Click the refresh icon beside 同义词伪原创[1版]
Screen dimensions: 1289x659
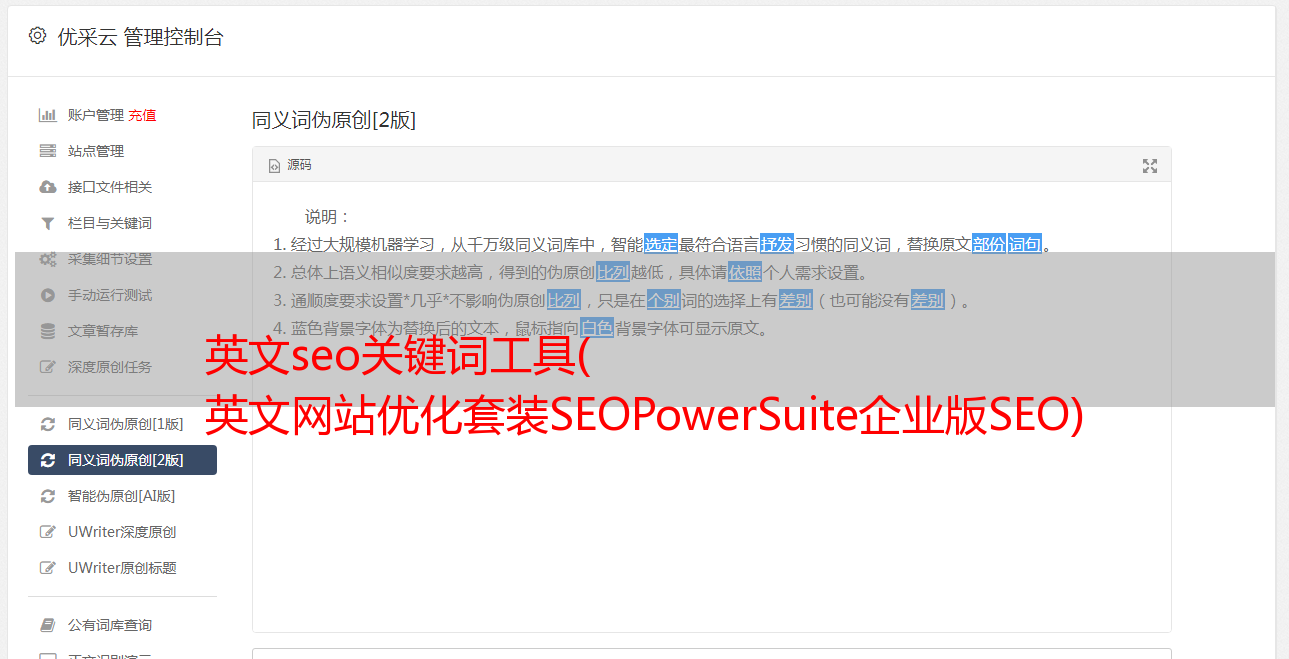pos(47,424)
